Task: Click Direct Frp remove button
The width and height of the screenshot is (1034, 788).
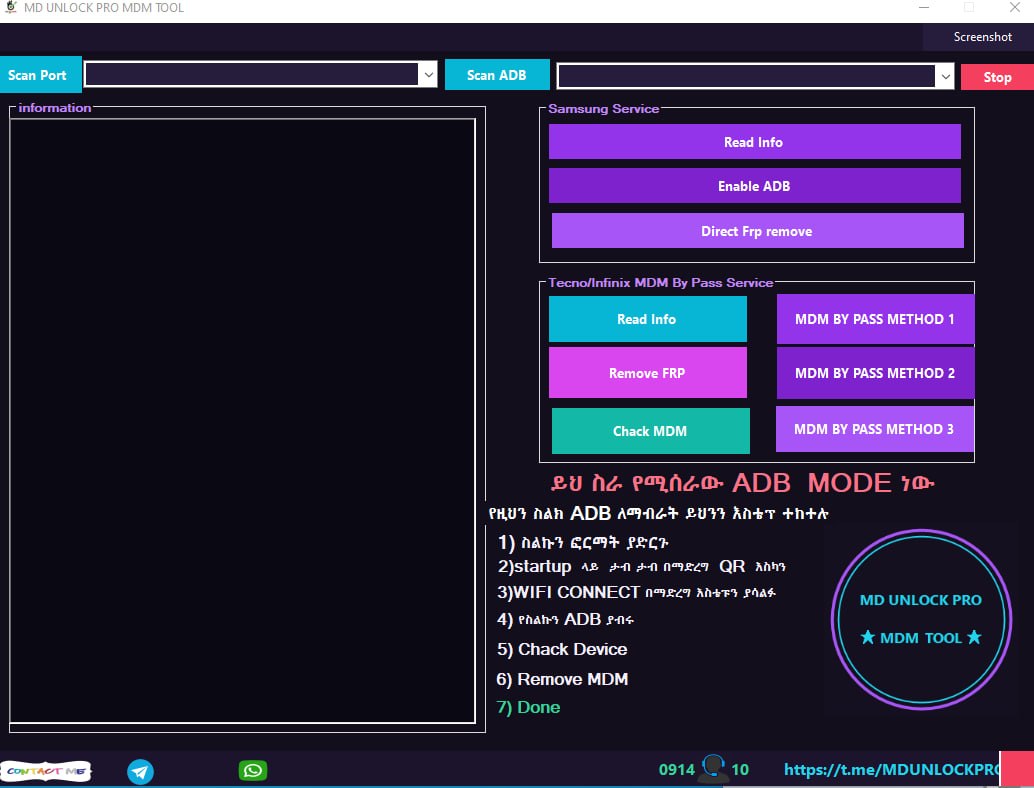Action: point(757,231)
